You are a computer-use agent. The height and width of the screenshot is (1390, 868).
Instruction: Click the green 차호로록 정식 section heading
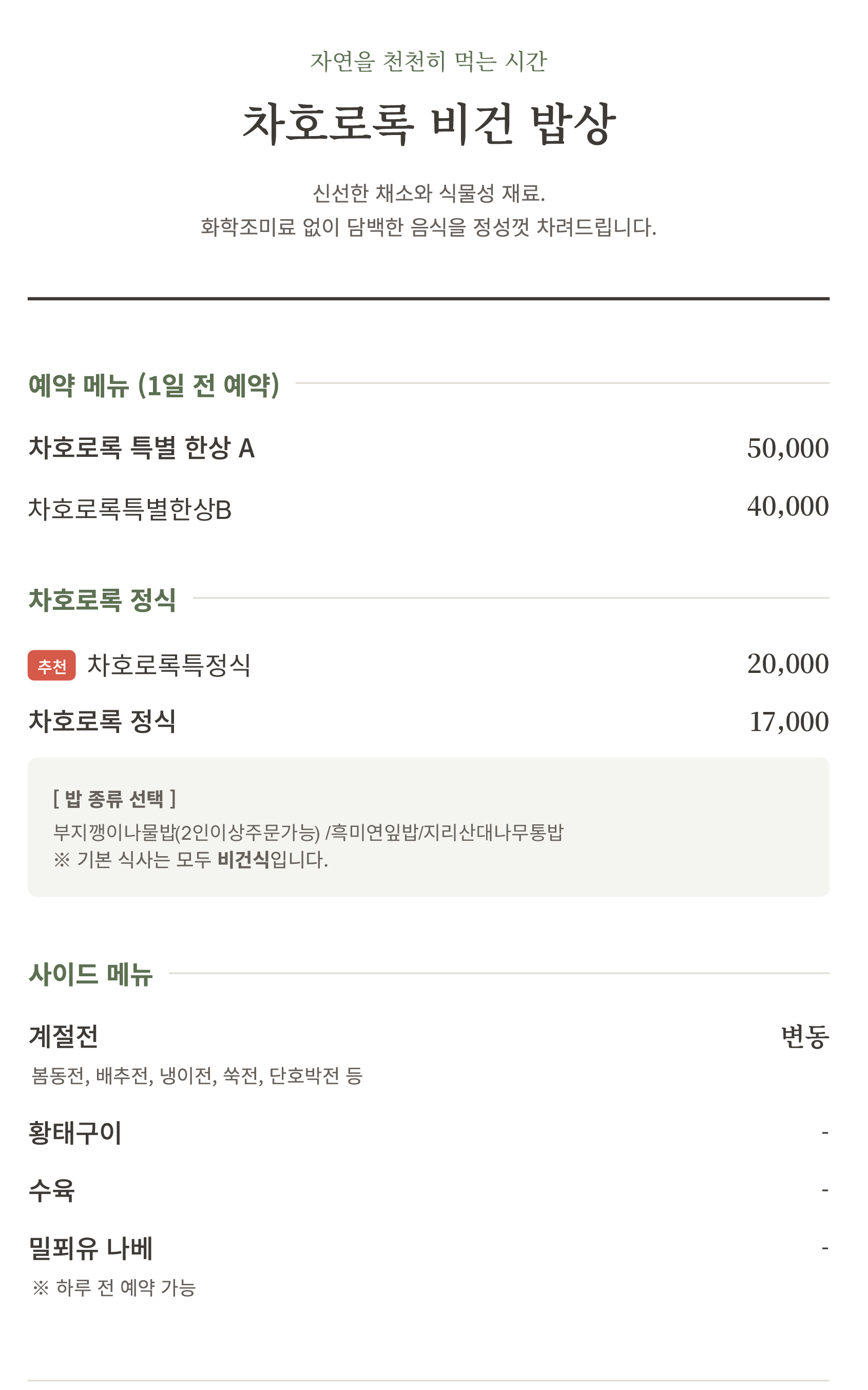point(102,600)
